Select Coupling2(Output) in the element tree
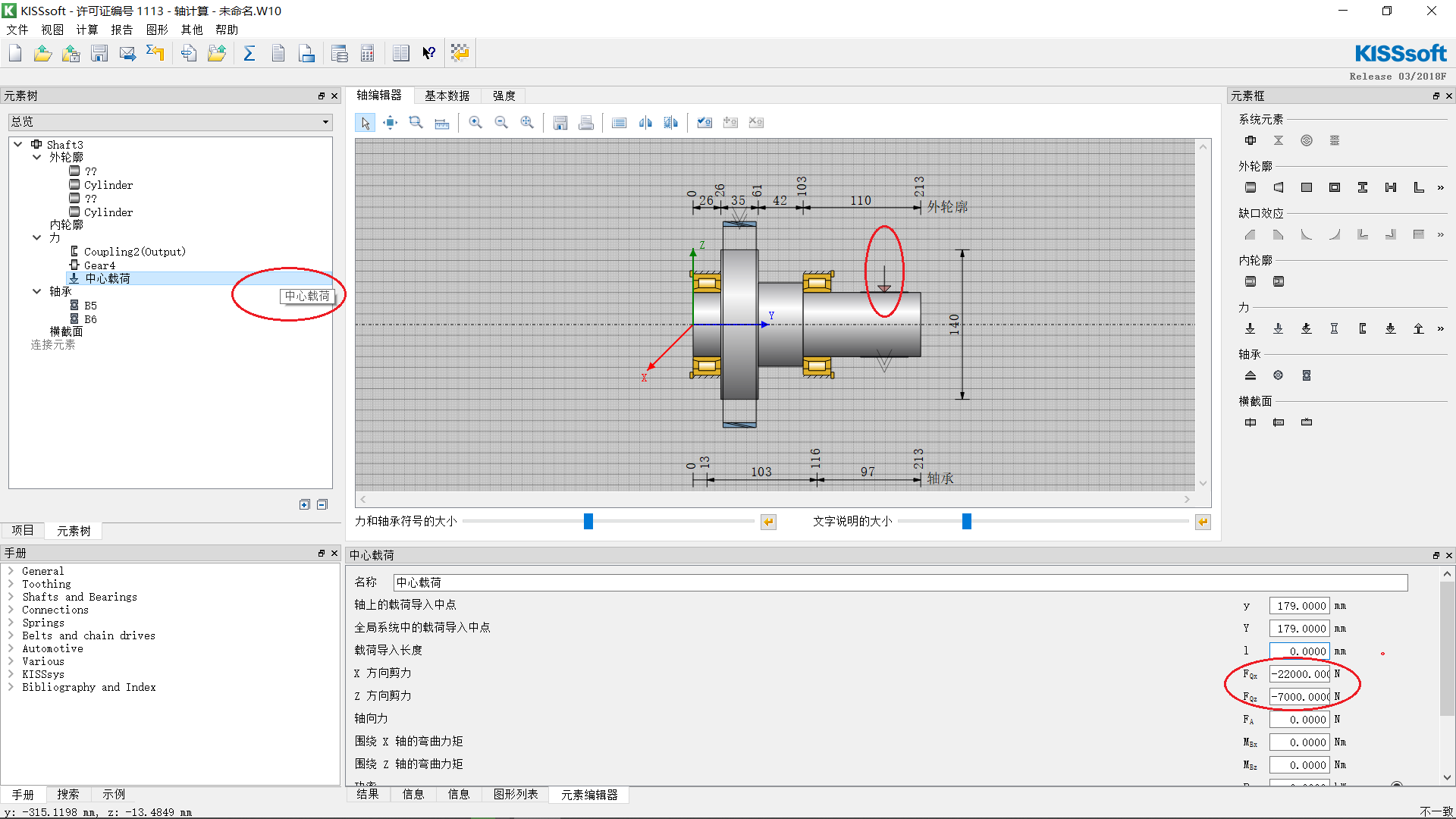Screen dimensions: 1456x819 135,251
